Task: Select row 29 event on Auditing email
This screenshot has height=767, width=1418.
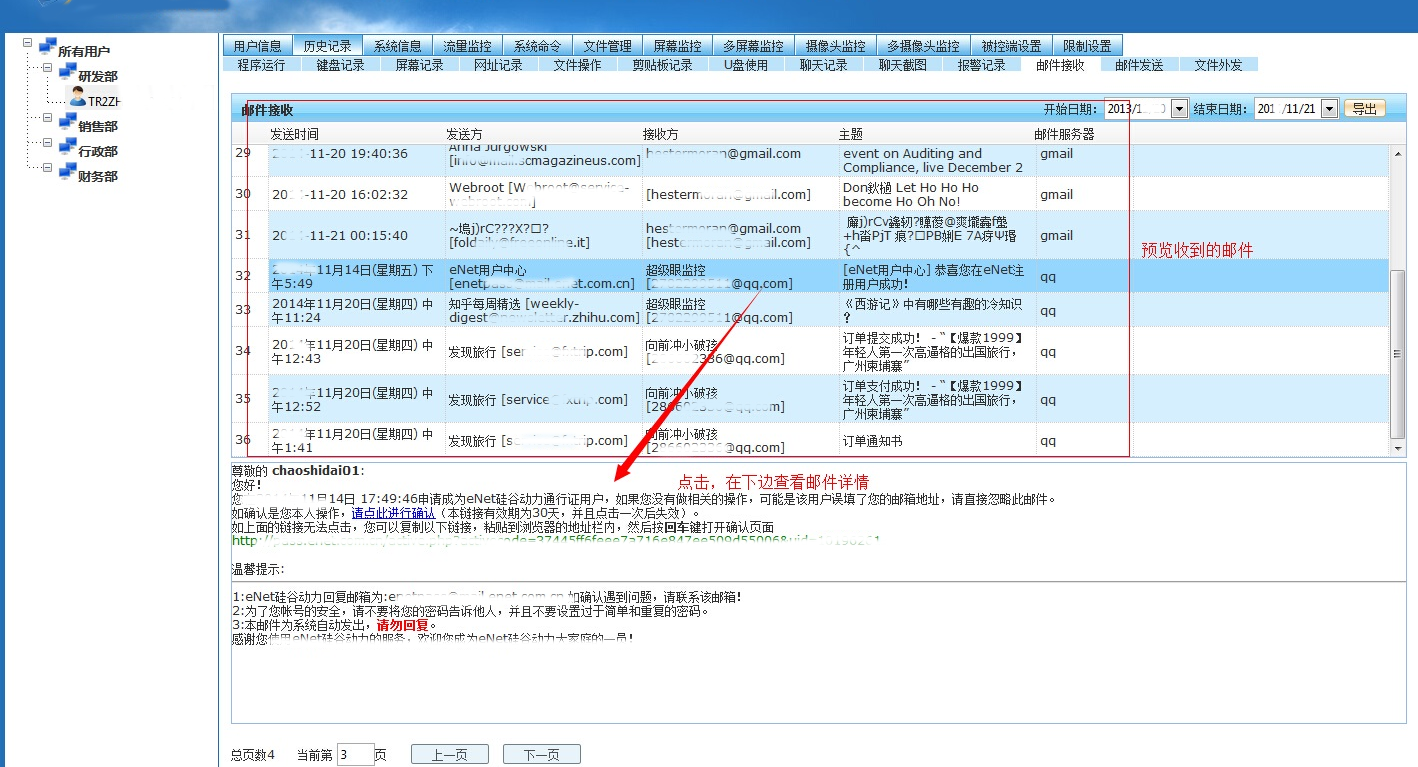Action: coord(810,160)
